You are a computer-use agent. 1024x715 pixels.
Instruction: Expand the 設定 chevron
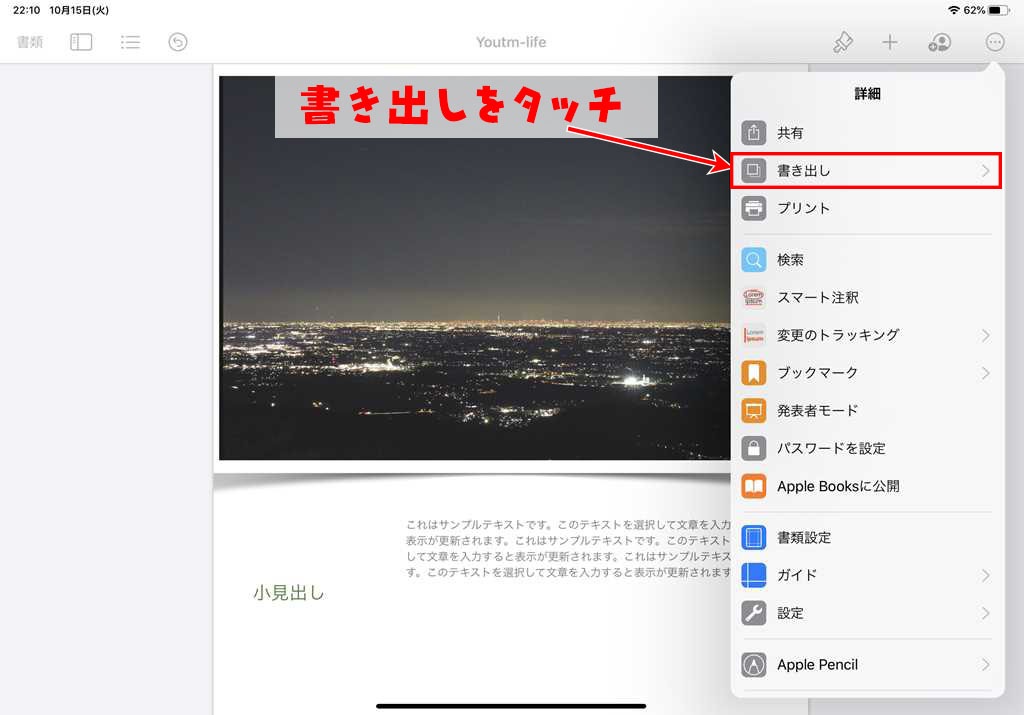point(985,613)
